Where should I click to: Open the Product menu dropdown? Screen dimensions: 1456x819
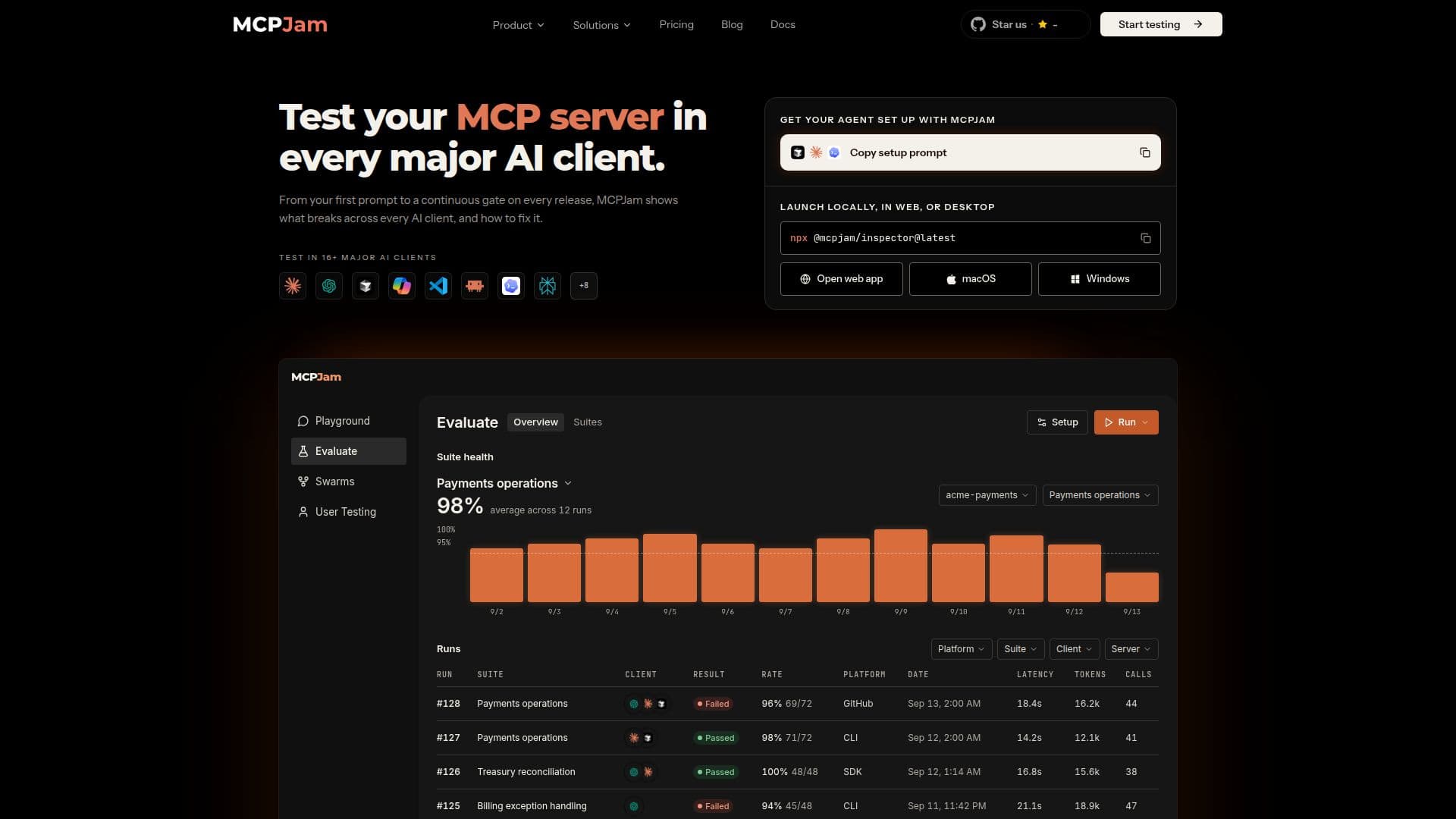(x=519, y=24)
